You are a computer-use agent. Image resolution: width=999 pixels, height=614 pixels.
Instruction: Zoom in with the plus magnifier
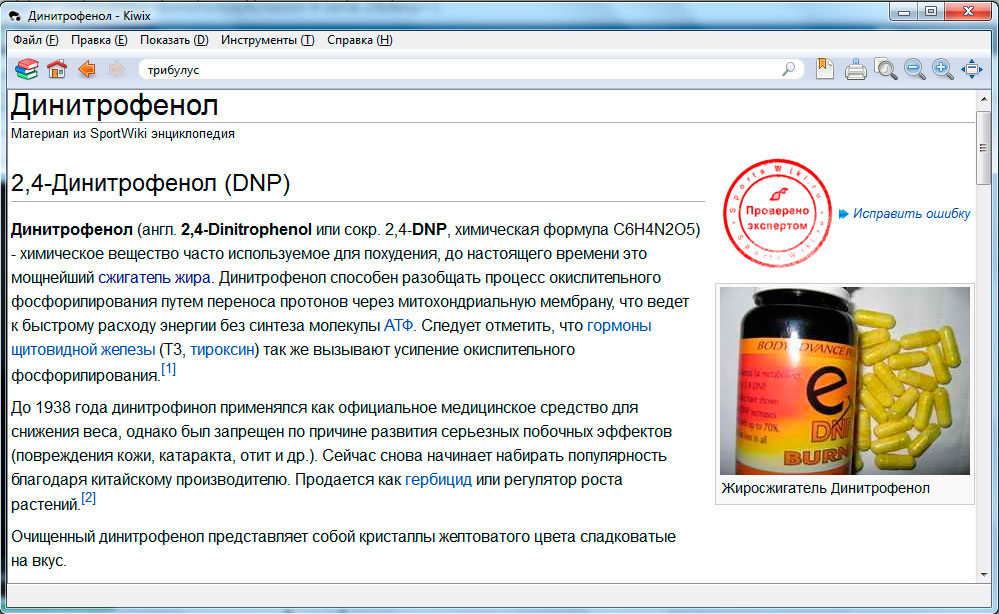coord(942,69)
